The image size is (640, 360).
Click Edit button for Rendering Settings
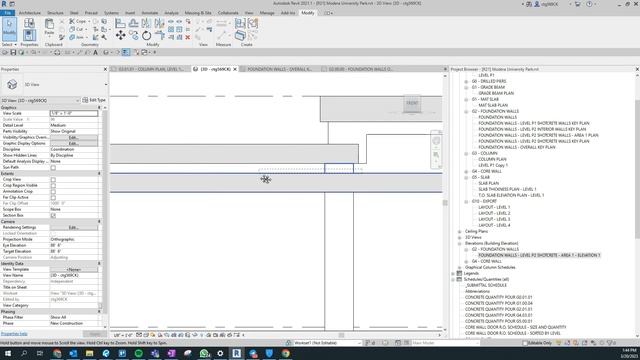click(73, 227)
